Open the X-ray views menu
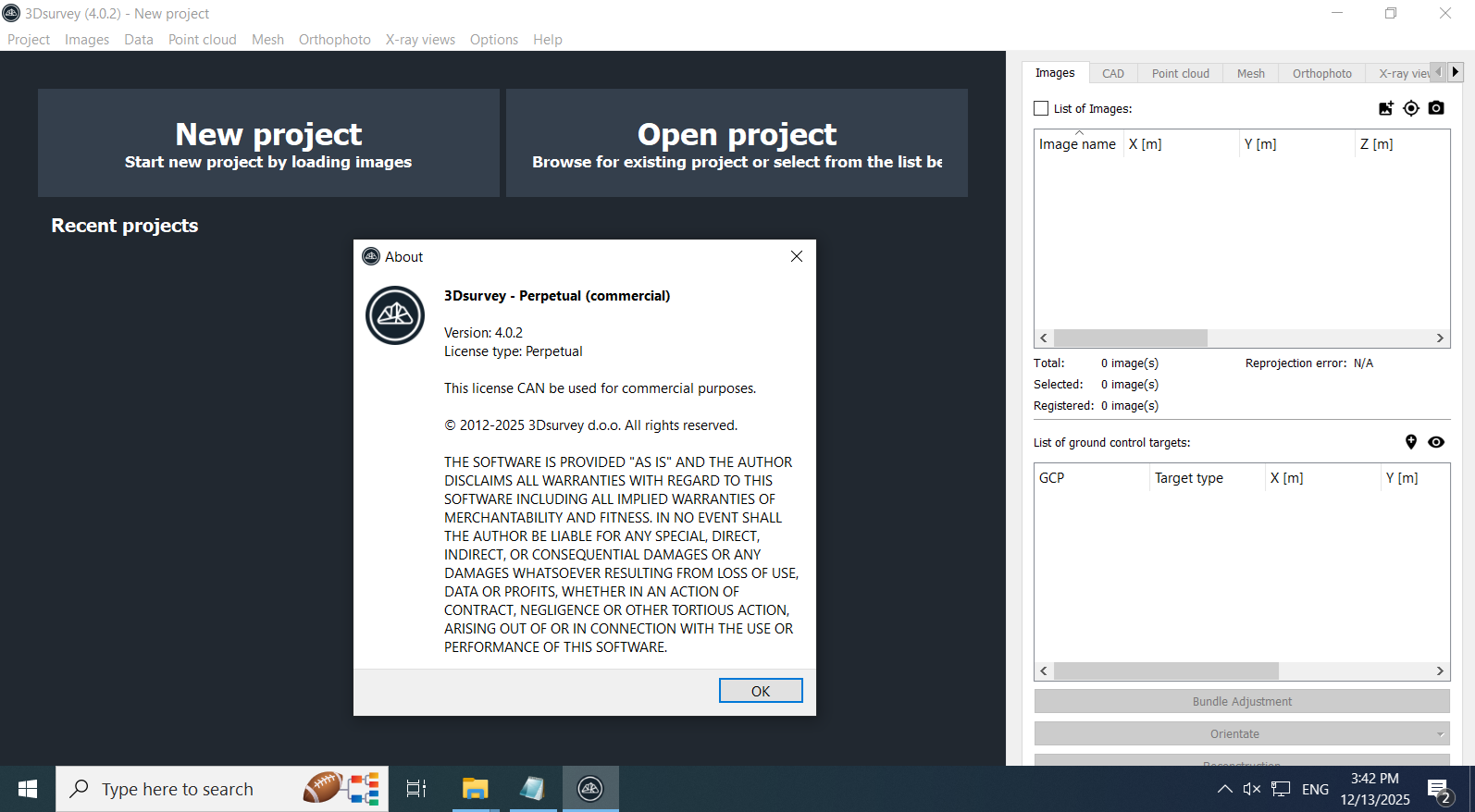This screenshot has width=1475, height=812. (x=420, y=40)
